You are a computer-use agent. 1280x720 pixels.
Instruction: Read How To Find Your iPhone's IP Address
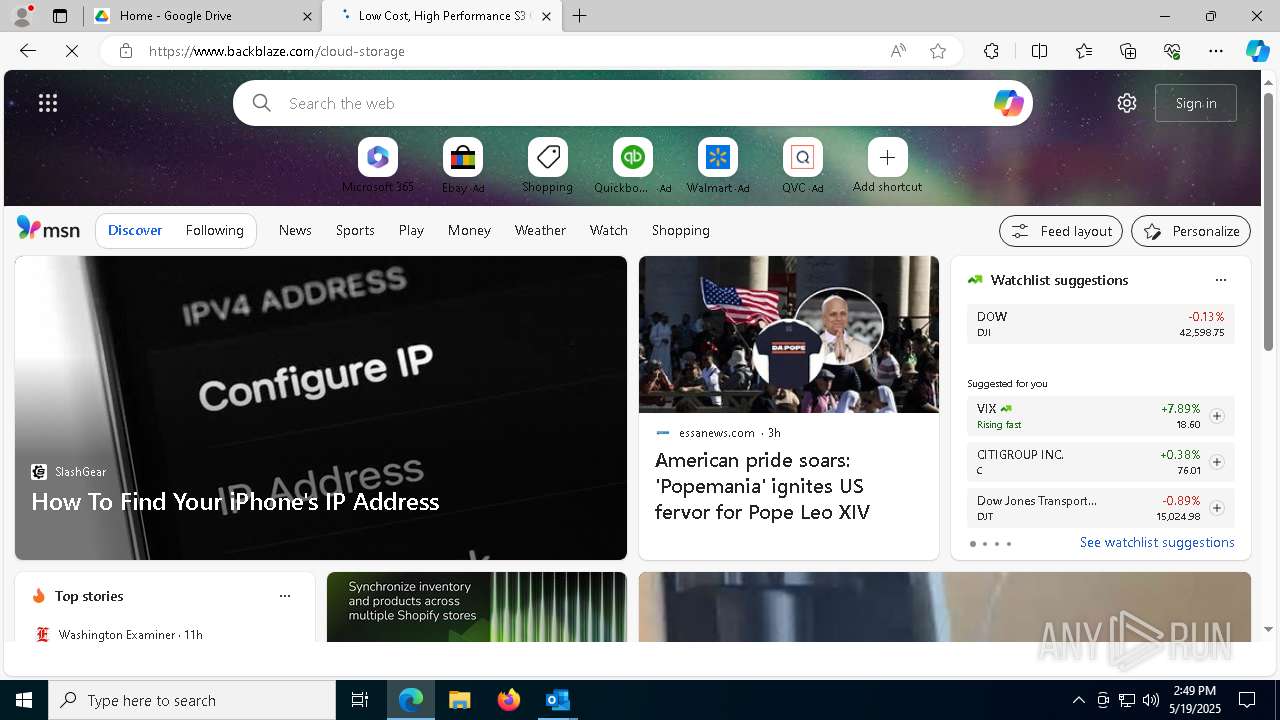(x=235, y=501)
